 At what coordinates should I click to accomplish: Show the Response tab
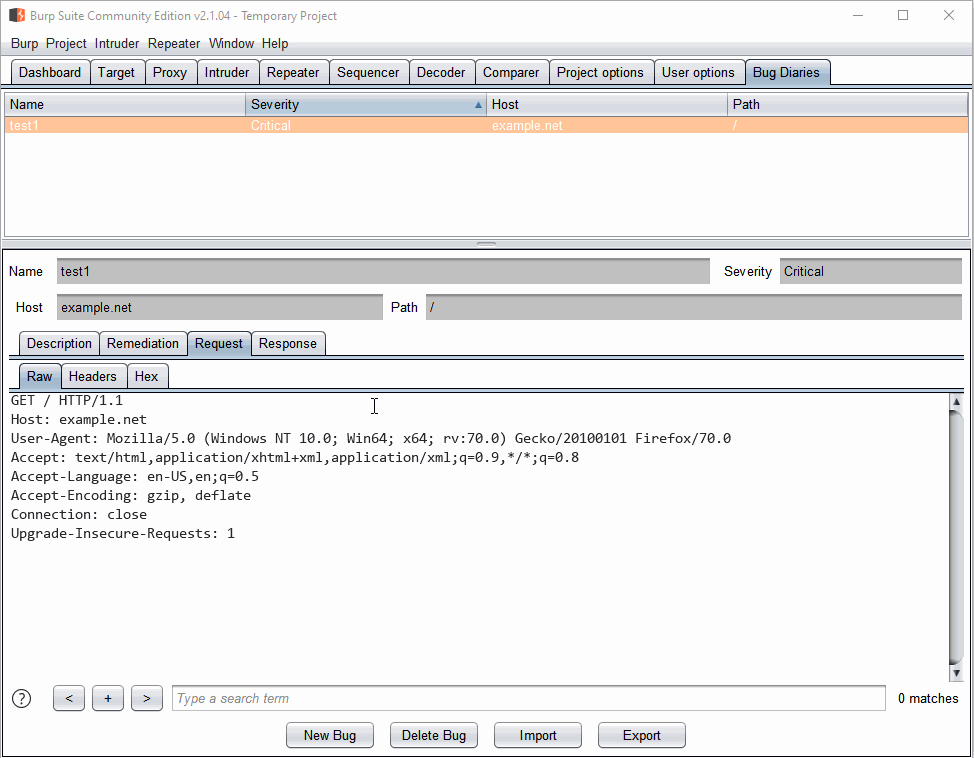288,344
